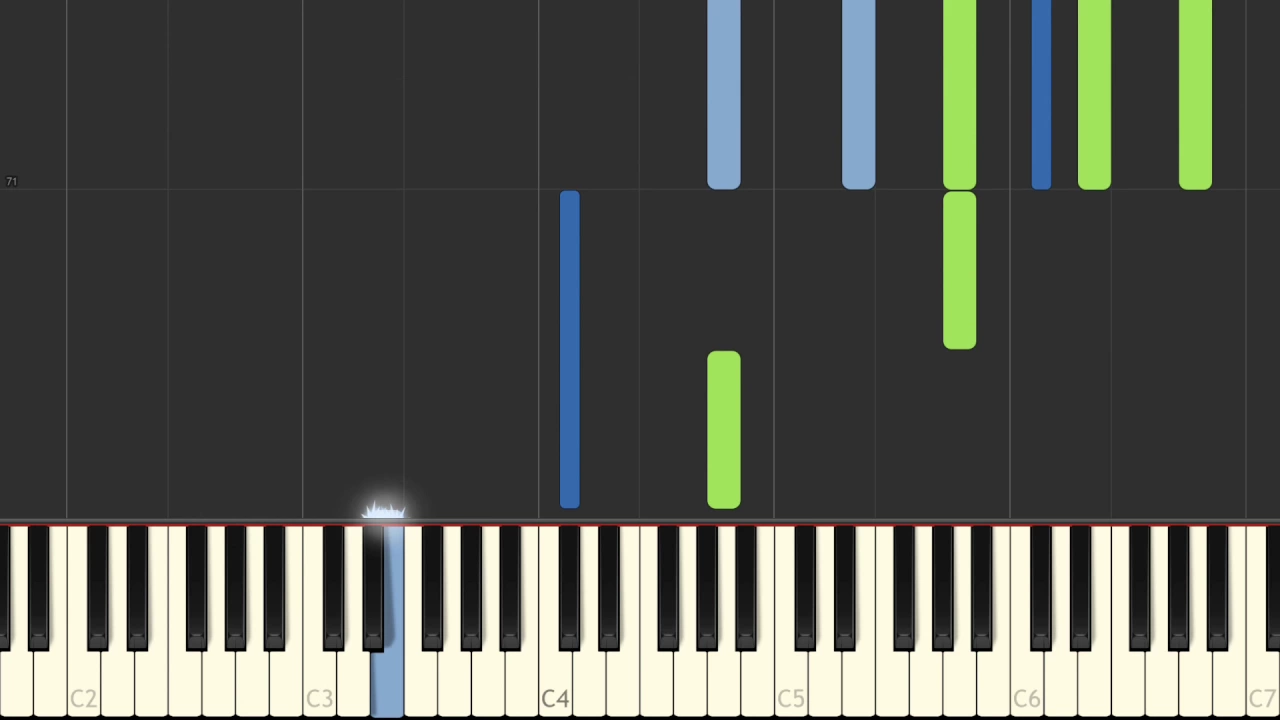This screenshot has height=720, width=1280.
Task: Click the C#4 black key below blue note
Action: tap(570, 585)
